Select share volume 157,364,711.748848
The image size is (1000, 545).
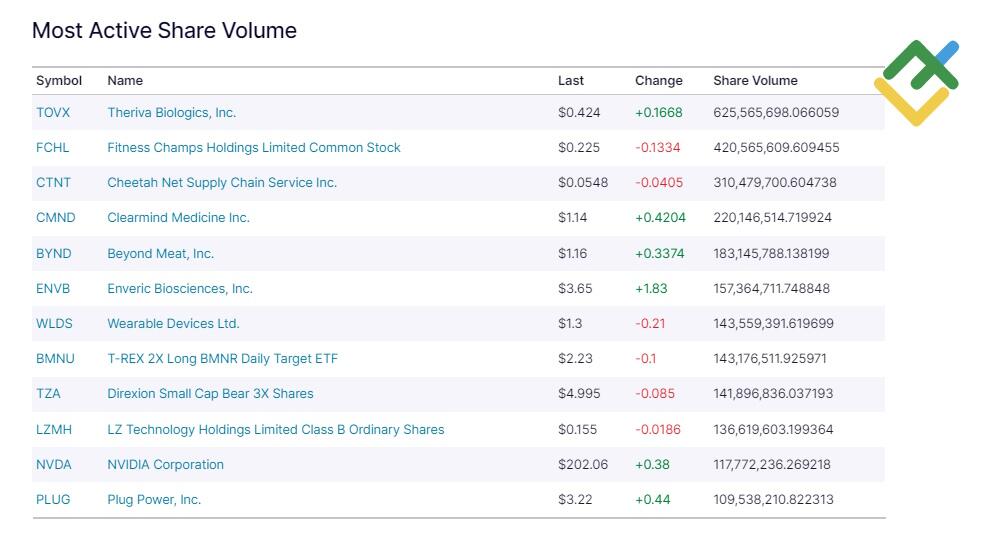(772, 289)
